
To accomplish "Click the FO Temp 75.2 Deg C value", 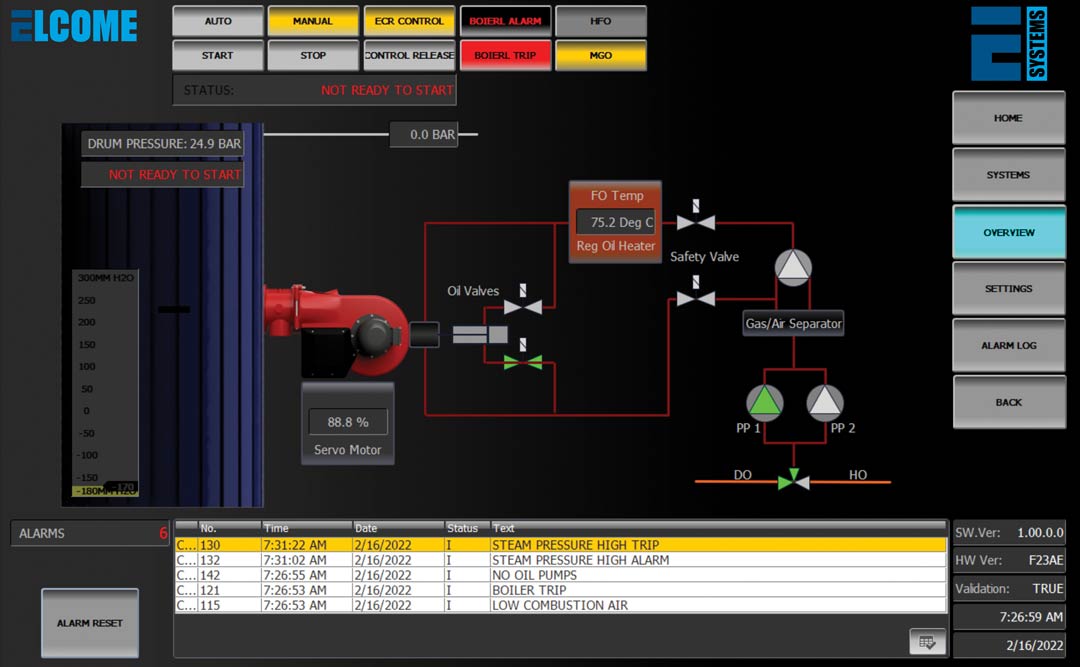I will point(616,222).
